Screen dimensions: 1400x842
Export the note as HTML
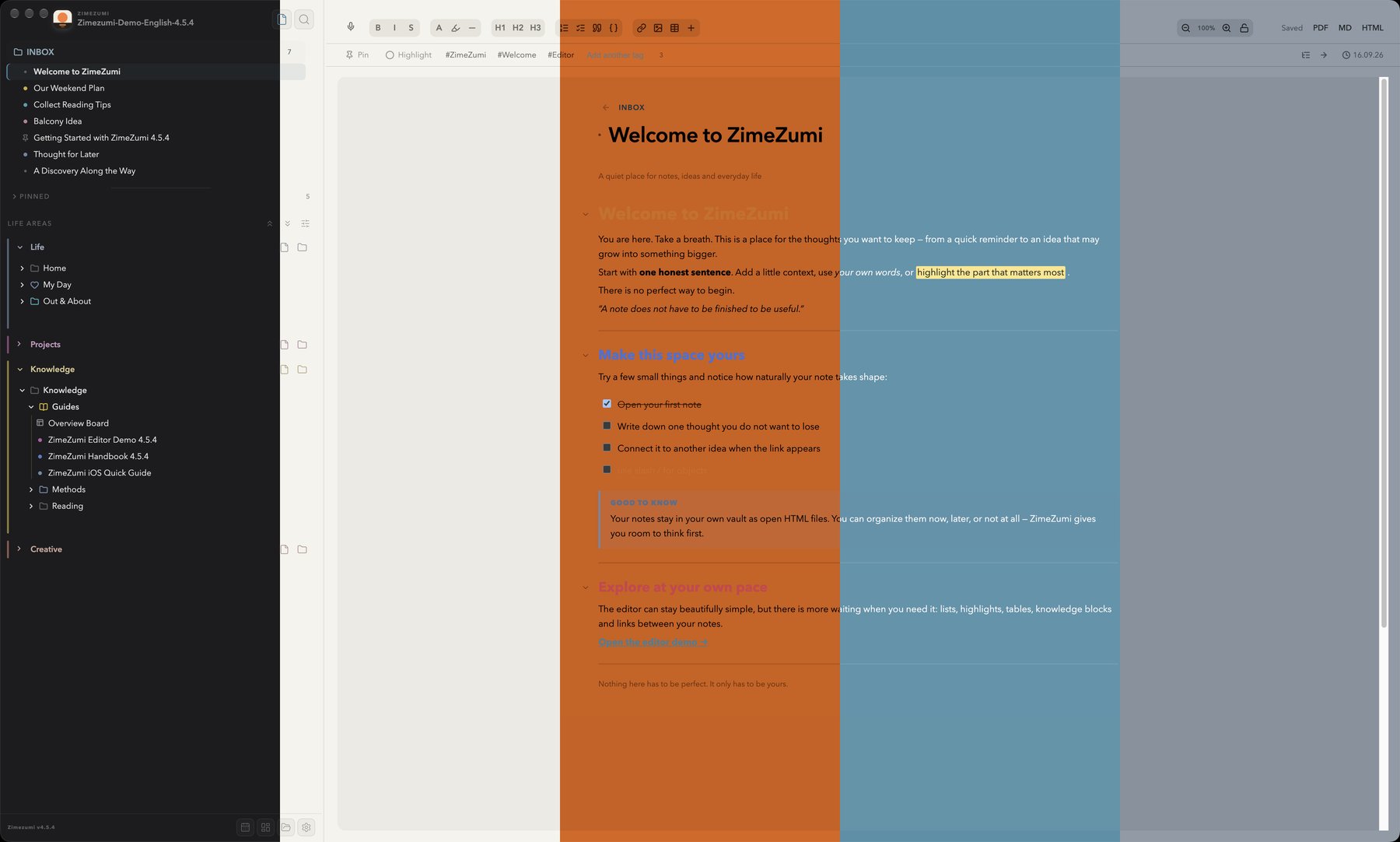tap(1373, 28)
